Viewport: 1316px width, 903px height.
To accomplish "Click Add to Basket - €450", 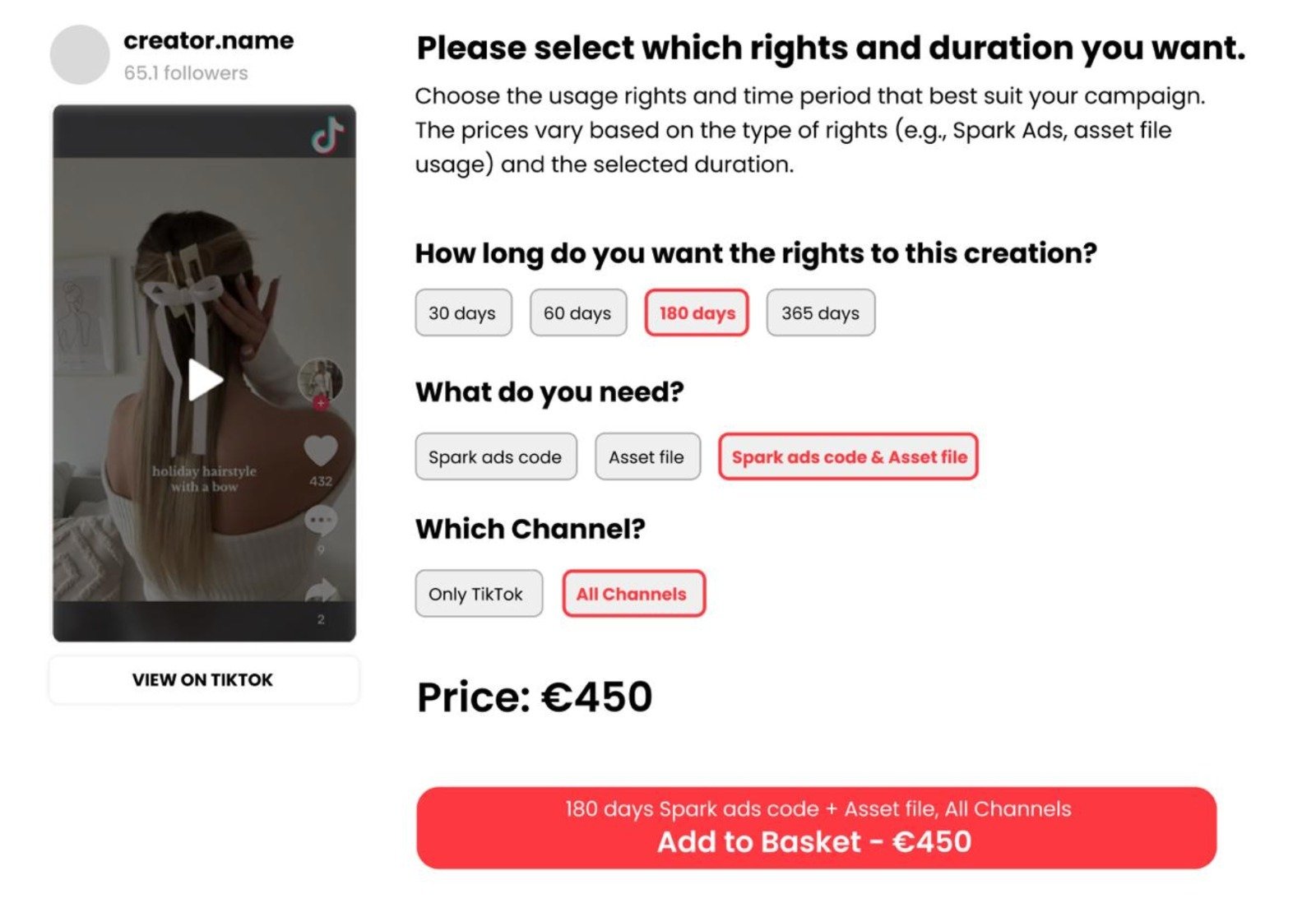I will click(815, 828).
